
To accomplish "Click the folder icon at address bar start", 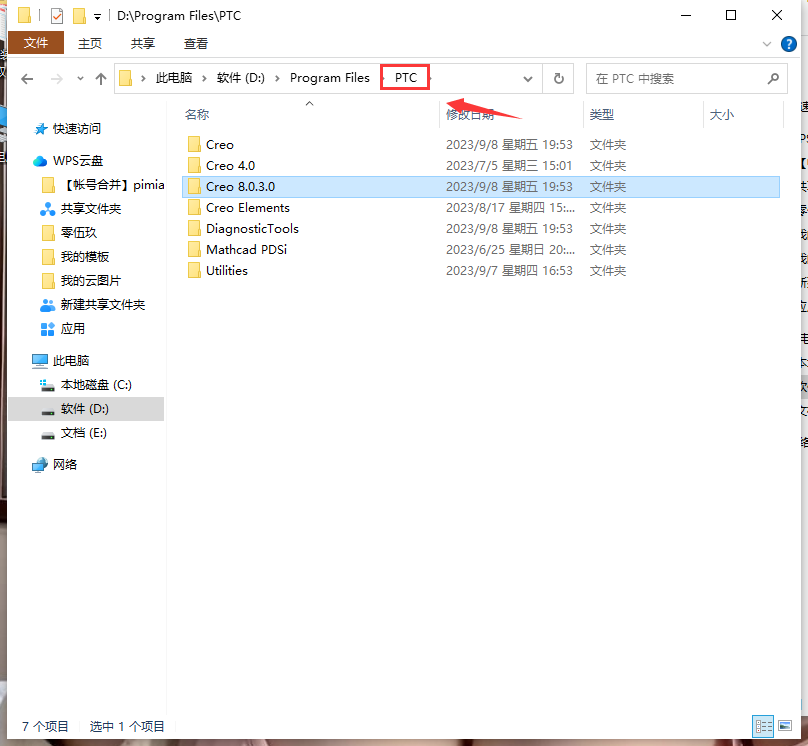I will (125, 78).
